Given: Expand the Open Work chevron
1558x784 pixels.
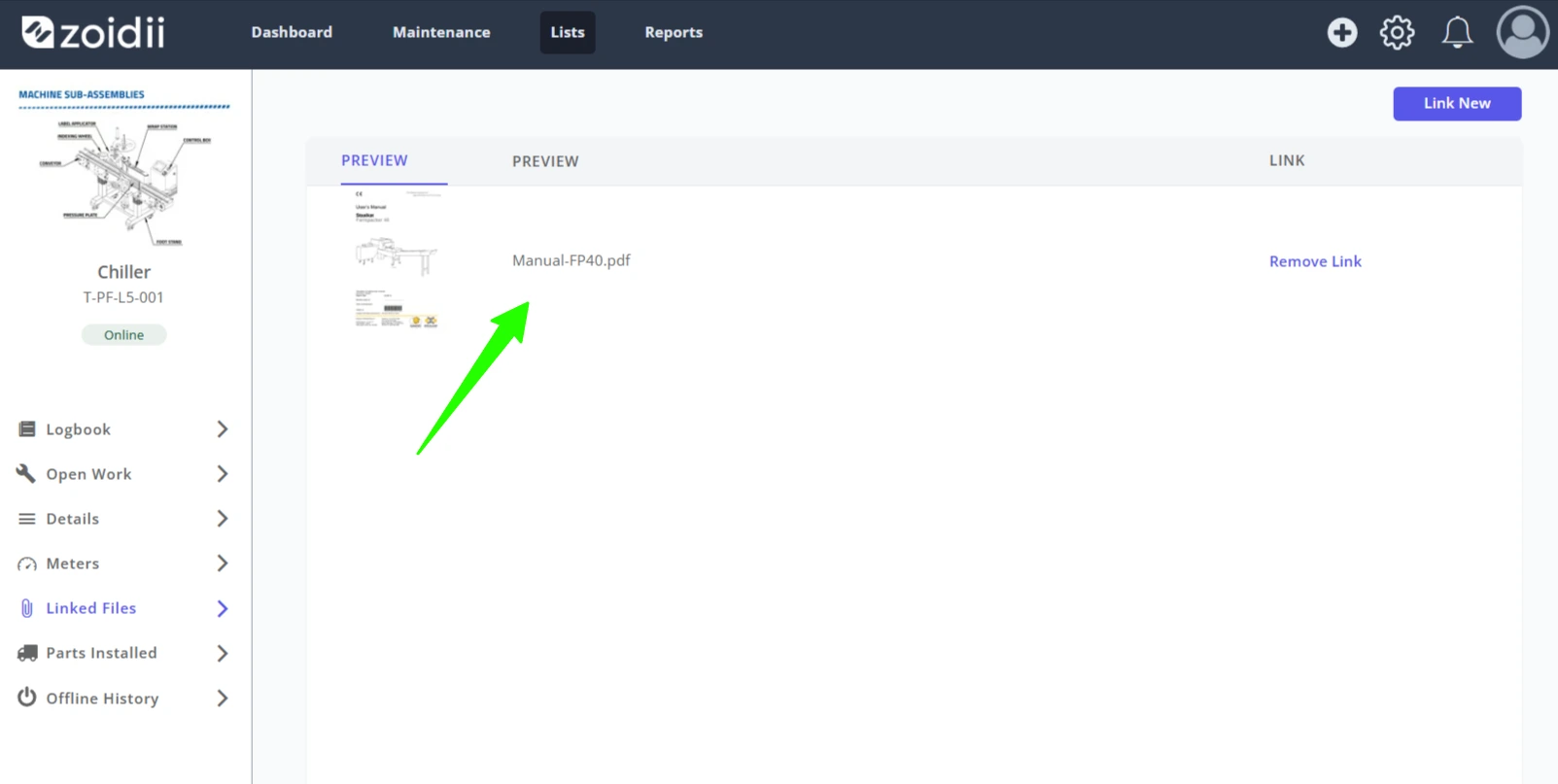Looking at the screenshot, I should point(223,474).
